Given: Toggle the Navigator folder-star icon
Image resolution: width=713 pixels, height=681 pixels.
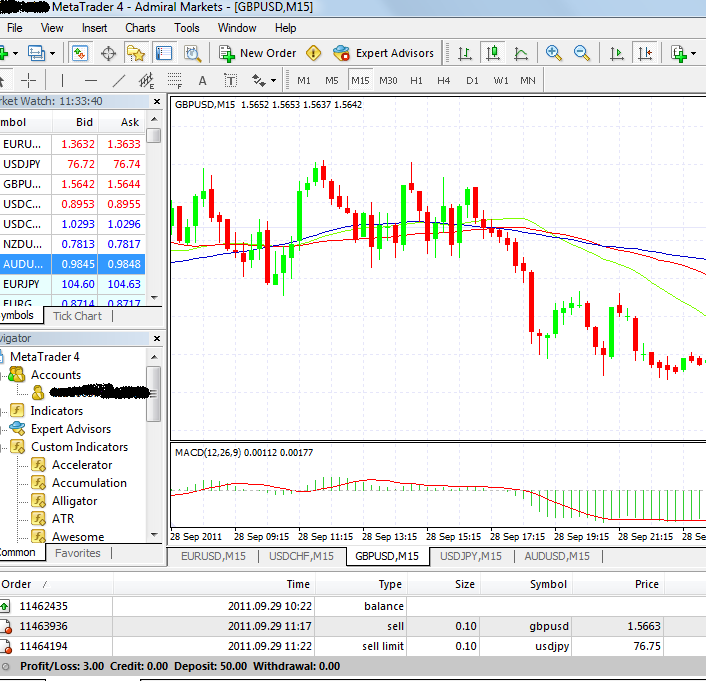Looking at the screenshot, I should pyautogui.click(x=136, y=53).
